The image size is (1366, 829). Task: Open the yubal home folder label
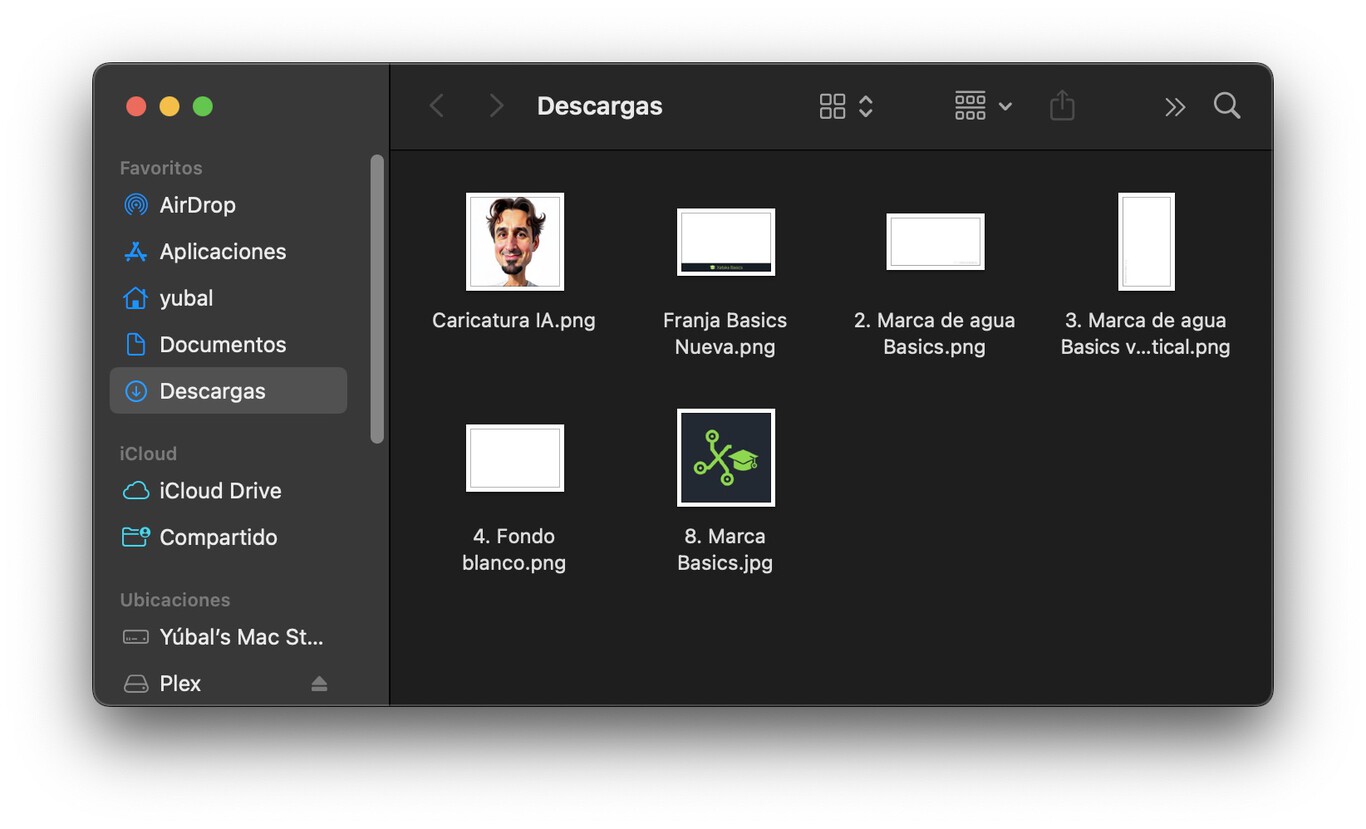point(186,298)
